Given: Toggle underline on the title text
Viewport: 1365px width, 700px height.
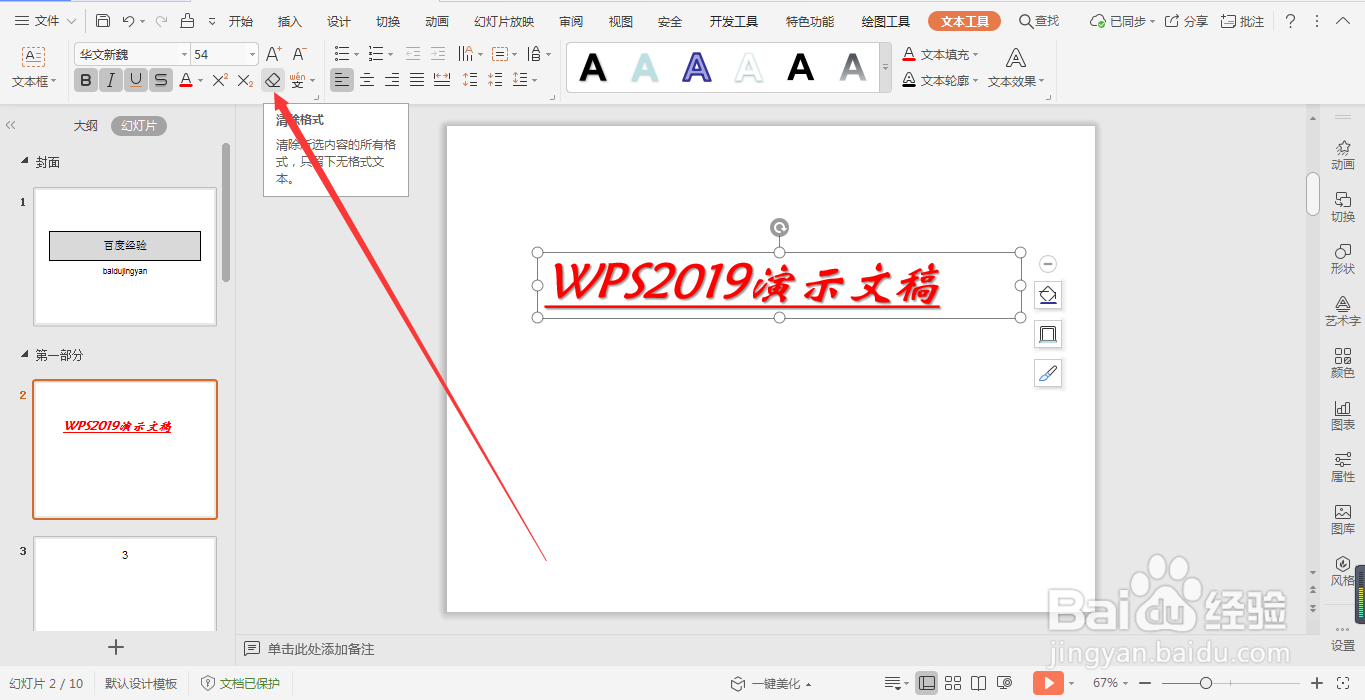Looking at the screenshot, I should pos(136,80).
